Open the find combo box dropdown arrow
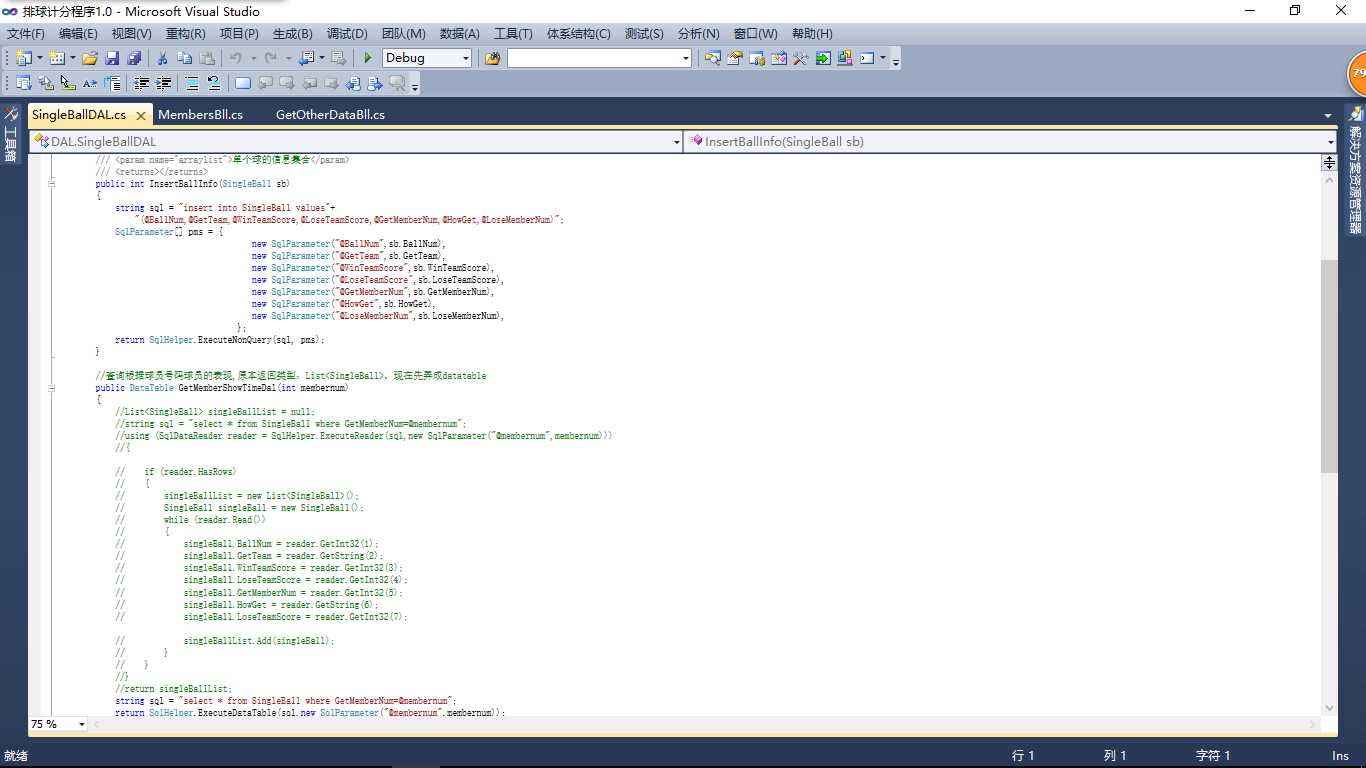 tap(685, 58)
